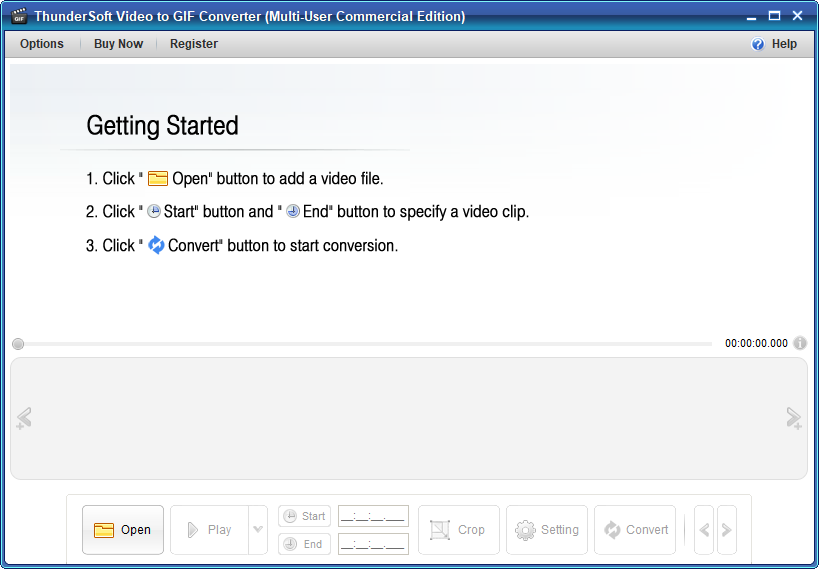
Task: Open the Crop tool
Action: tap(459, 530)
